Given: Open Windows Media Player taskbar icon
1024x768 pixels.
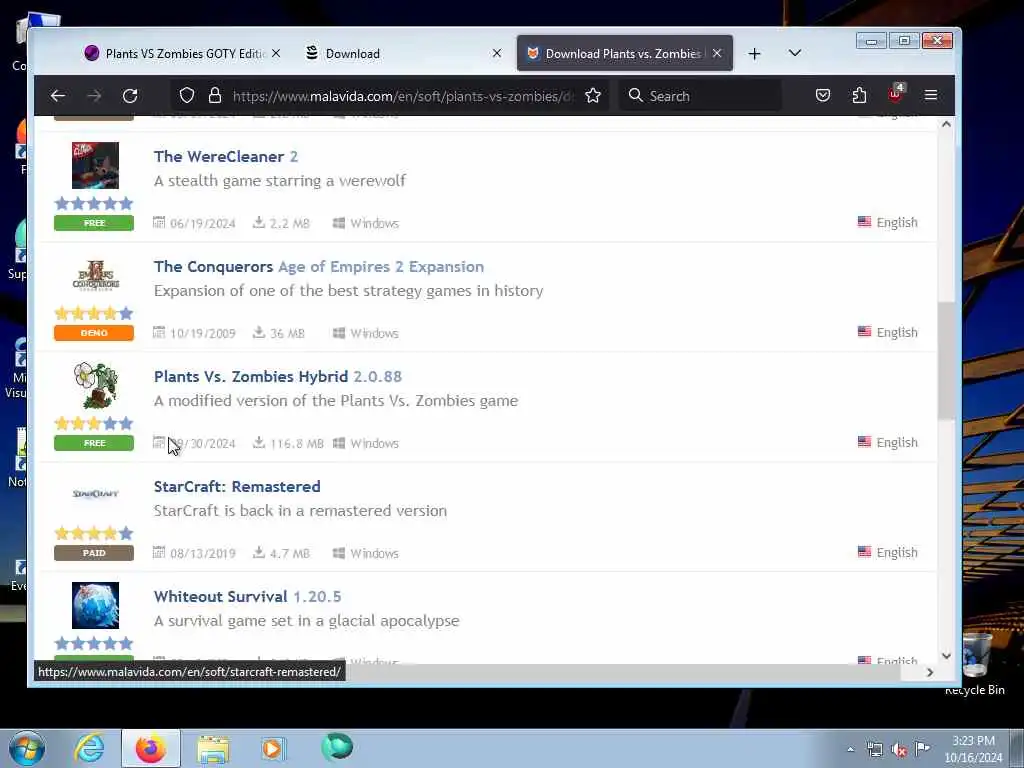Looking at the screenshot, I should [x=273, y=748].
